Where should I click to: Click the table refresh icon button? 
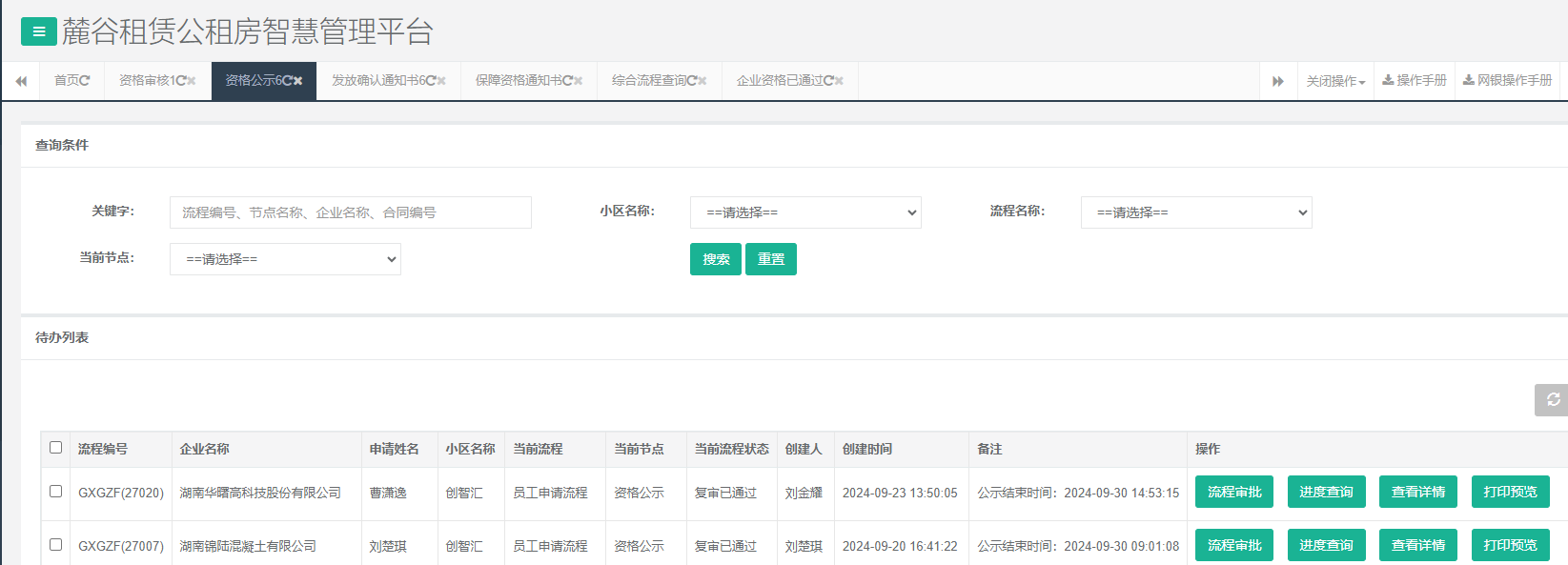(1553, 400)
